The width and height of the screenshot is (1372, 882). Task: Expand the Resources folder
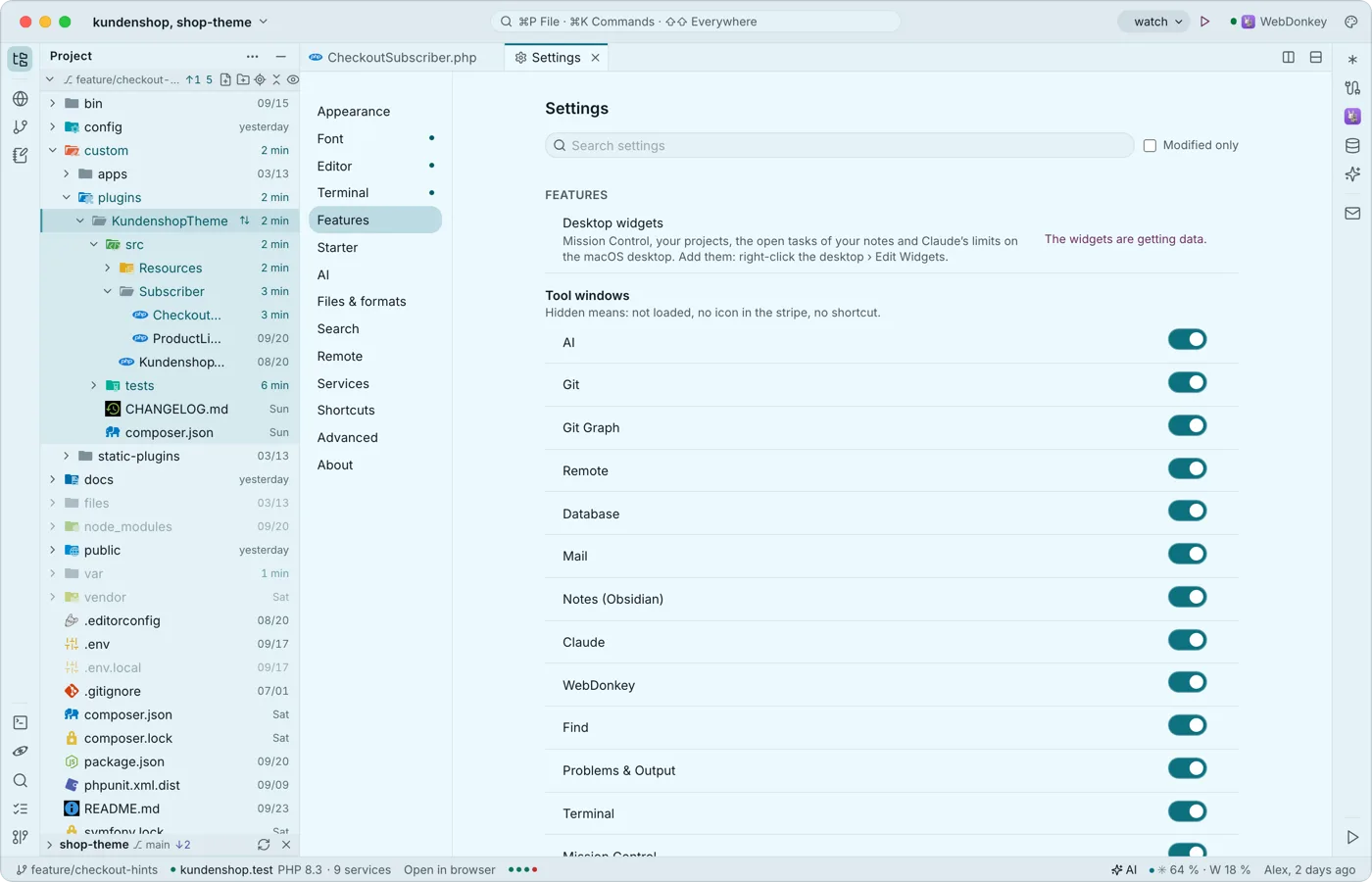coord(107,268)
